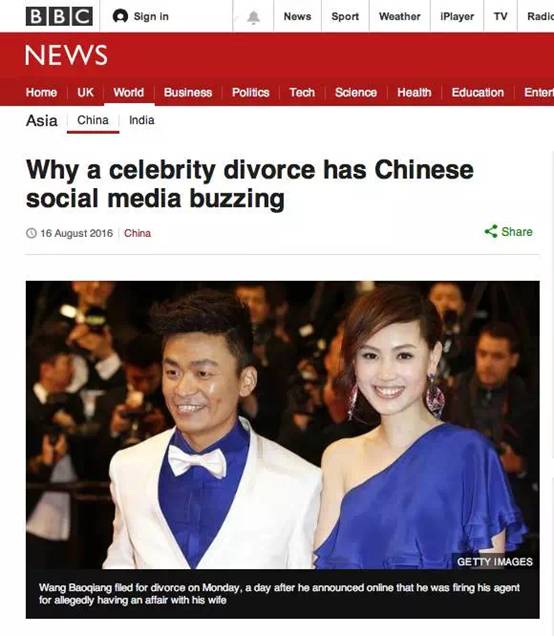Click the article's main photo

coord(283,425)
